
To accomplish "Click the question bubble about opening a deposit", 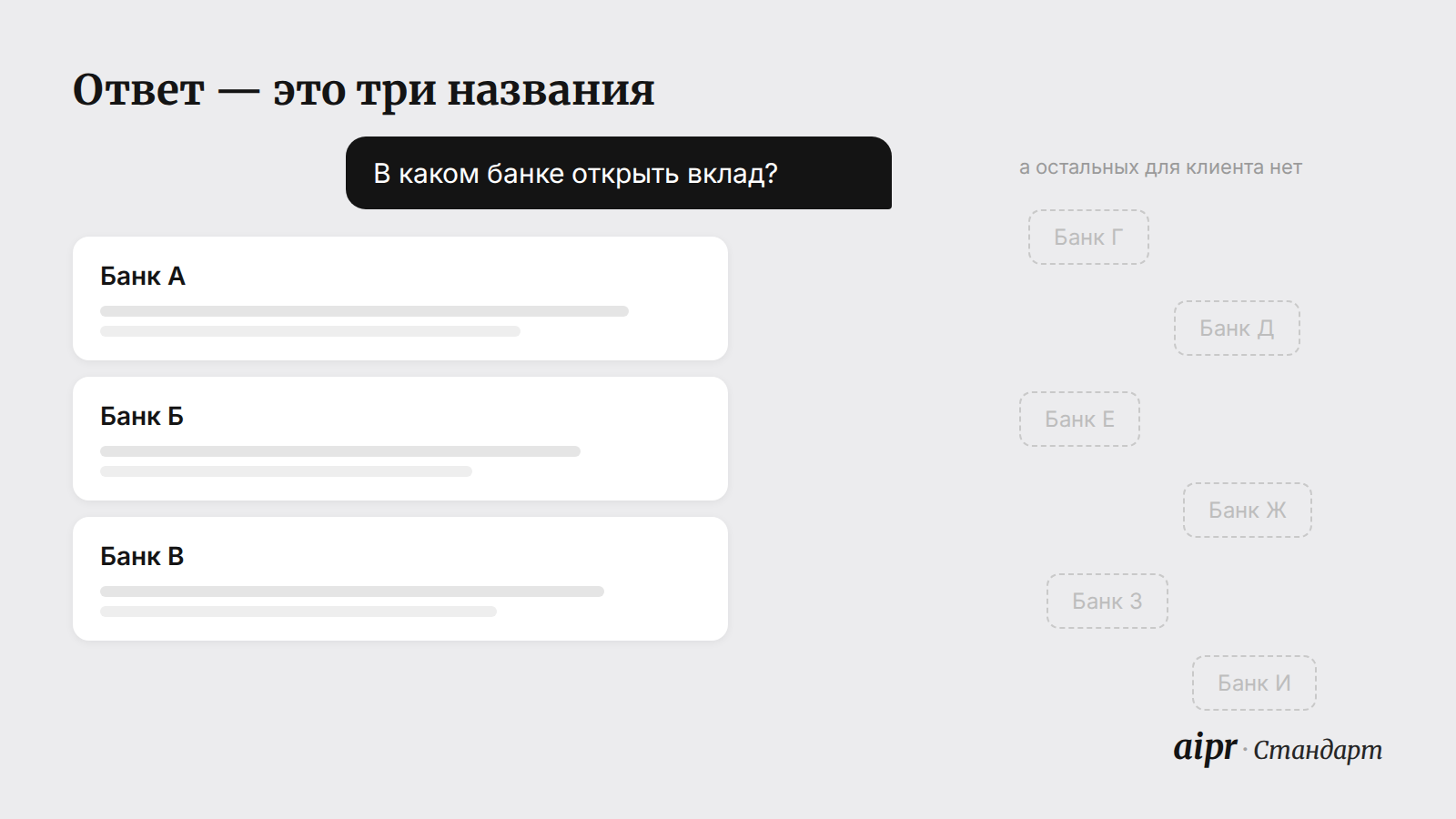I will (x=619, y=173).
